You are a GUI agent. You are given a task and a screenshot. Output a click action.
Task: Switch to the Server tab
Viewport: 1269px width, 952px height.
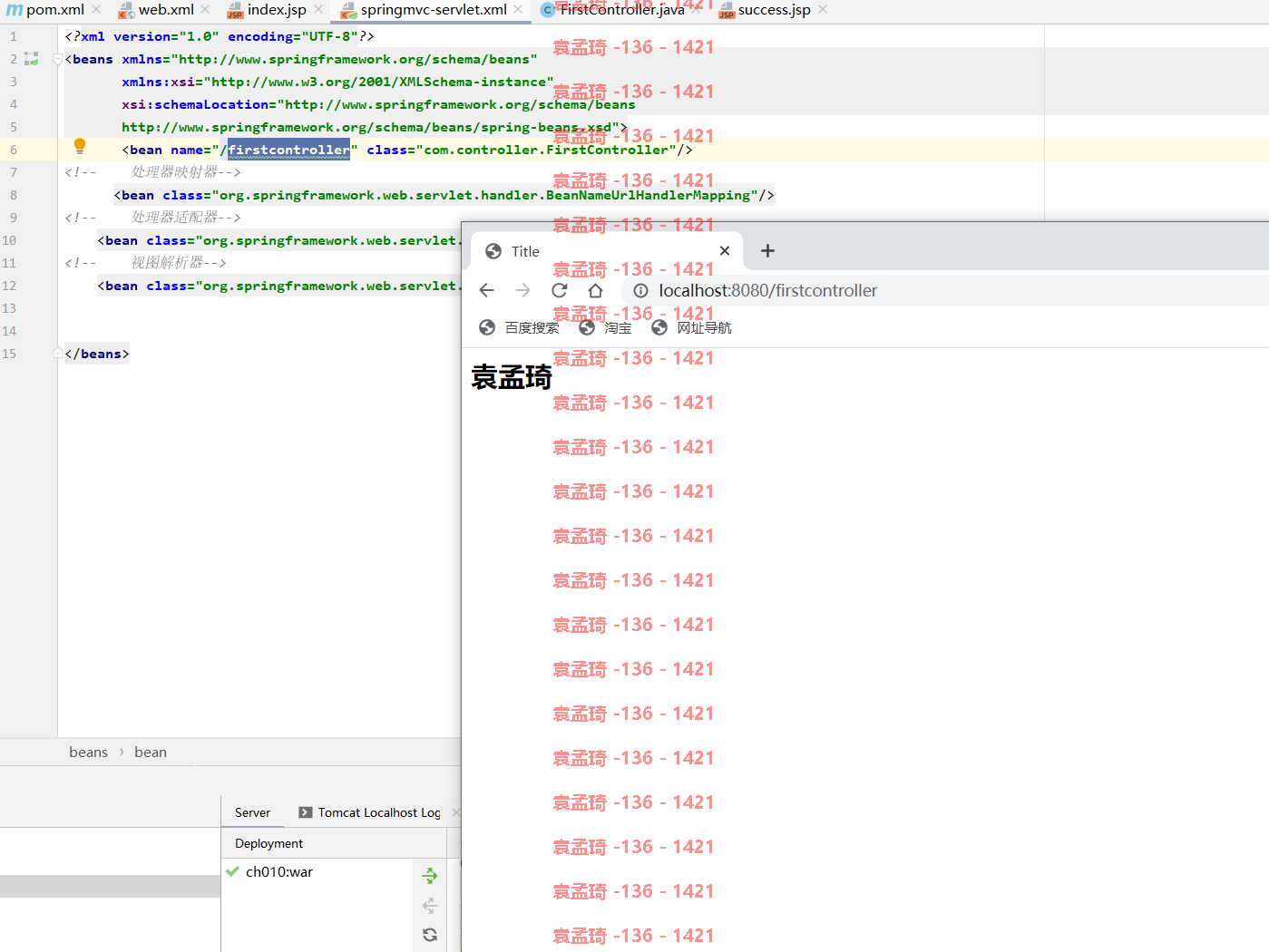click(x=252, y=812)
